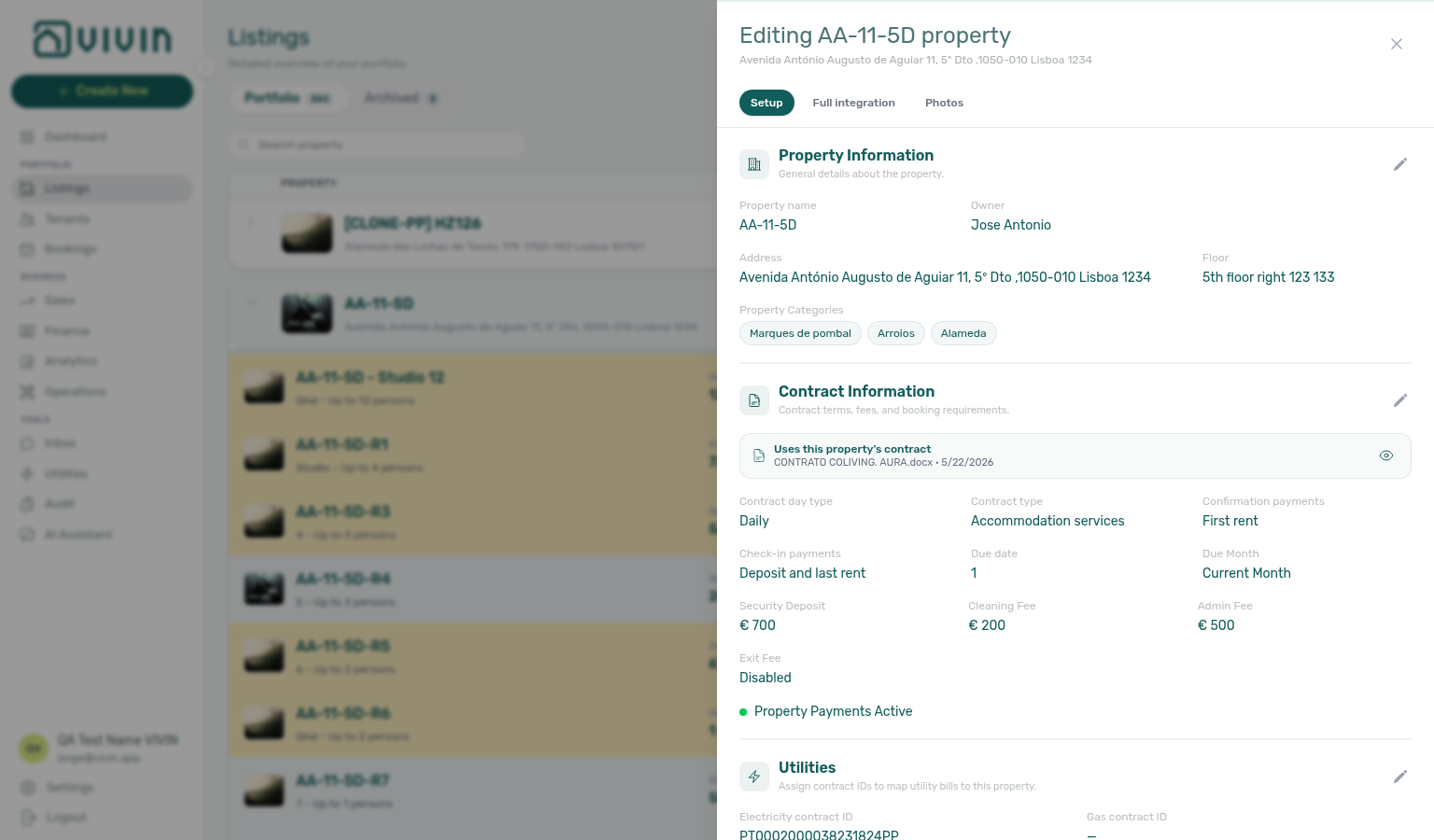Viewport: 1434px width, 840px height.
Task: Select the Alameda category chip
Action: (963, 333)
